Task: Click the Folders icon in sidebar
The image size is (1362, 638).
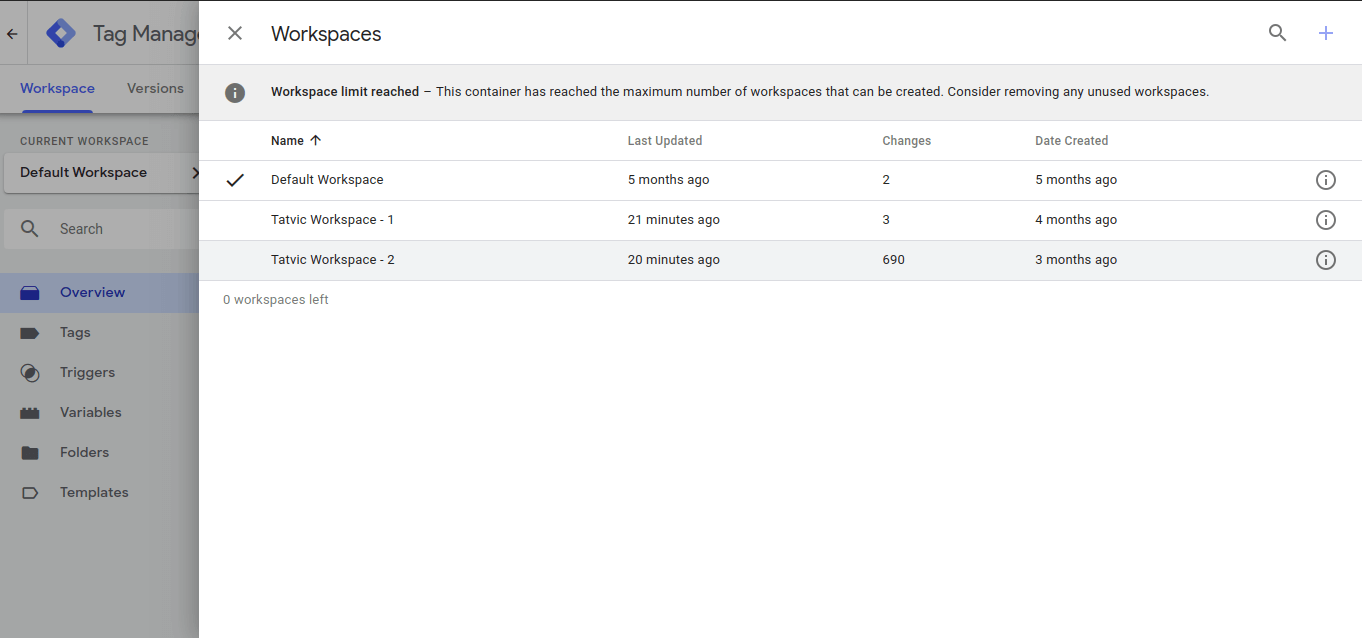Action: (x=30, y=453)
